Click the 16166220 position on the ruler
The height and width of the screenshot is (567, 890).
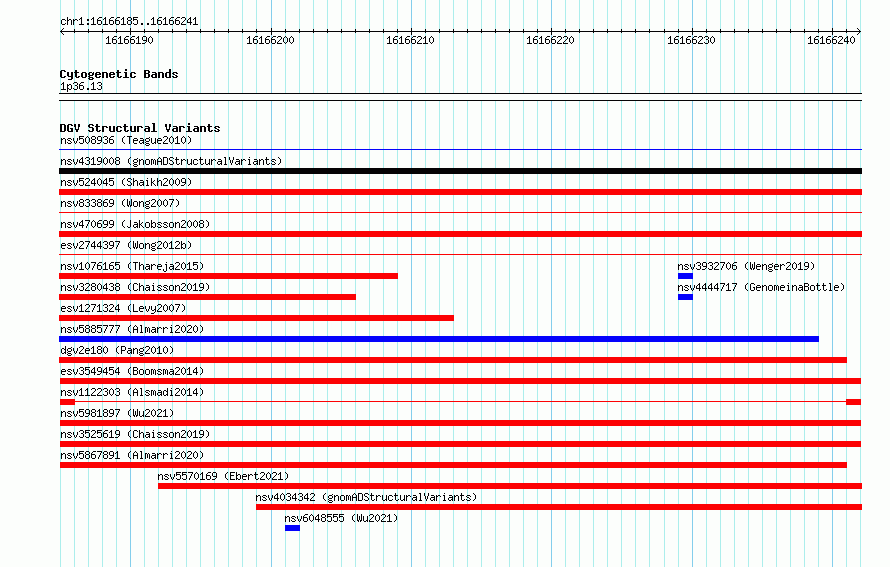pos(550,40)
